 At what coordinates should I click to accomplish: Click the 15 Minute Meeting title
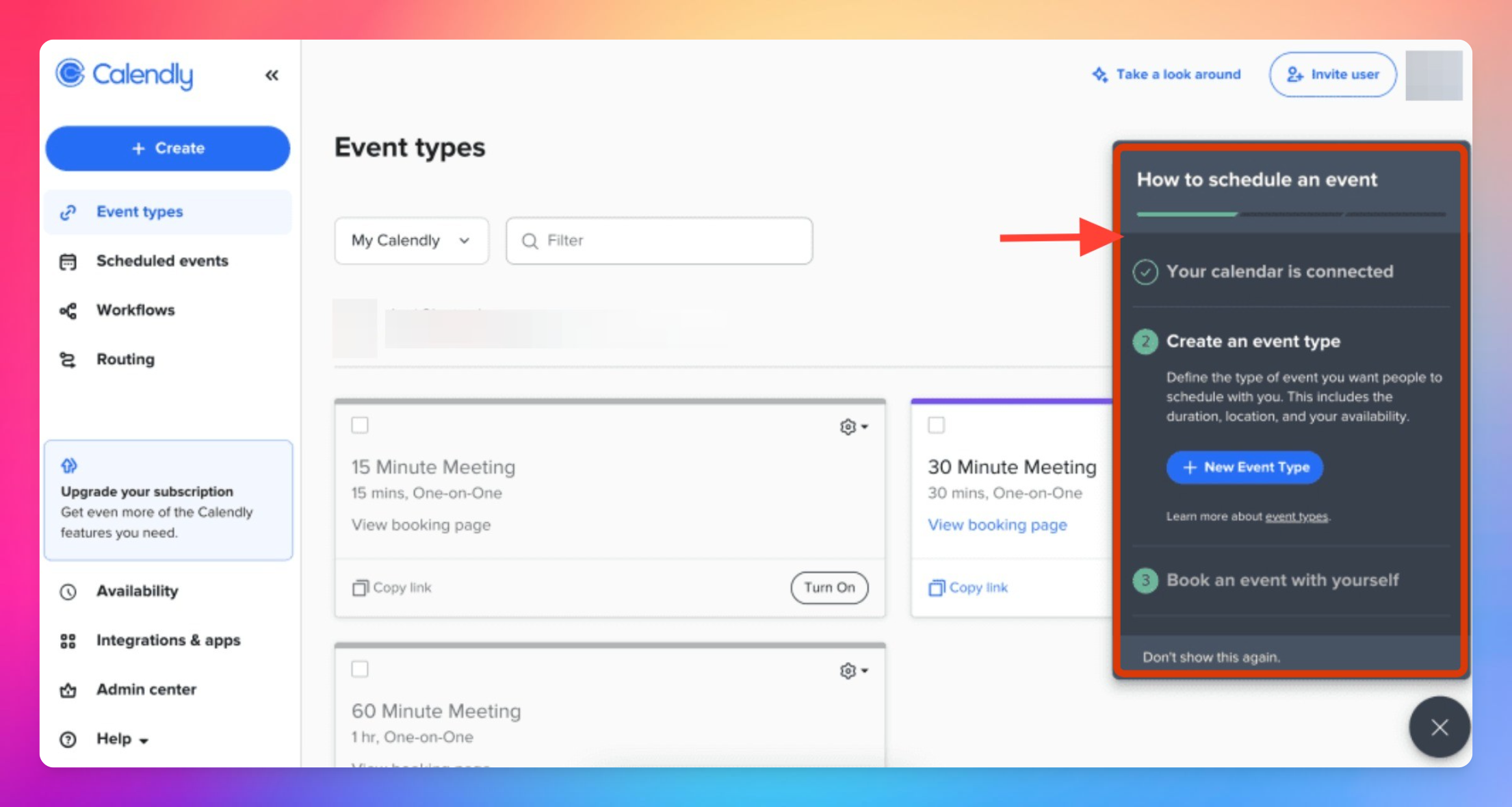433,467
